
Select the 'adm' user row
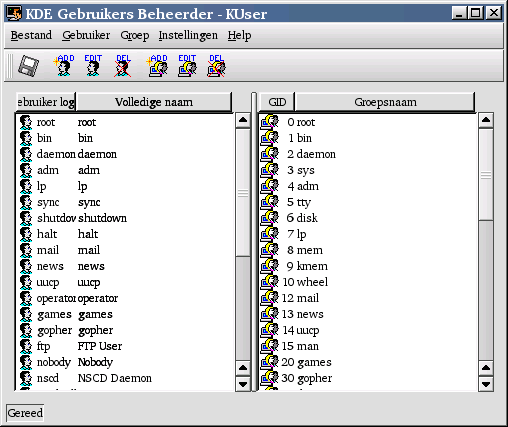pos(124,170)
